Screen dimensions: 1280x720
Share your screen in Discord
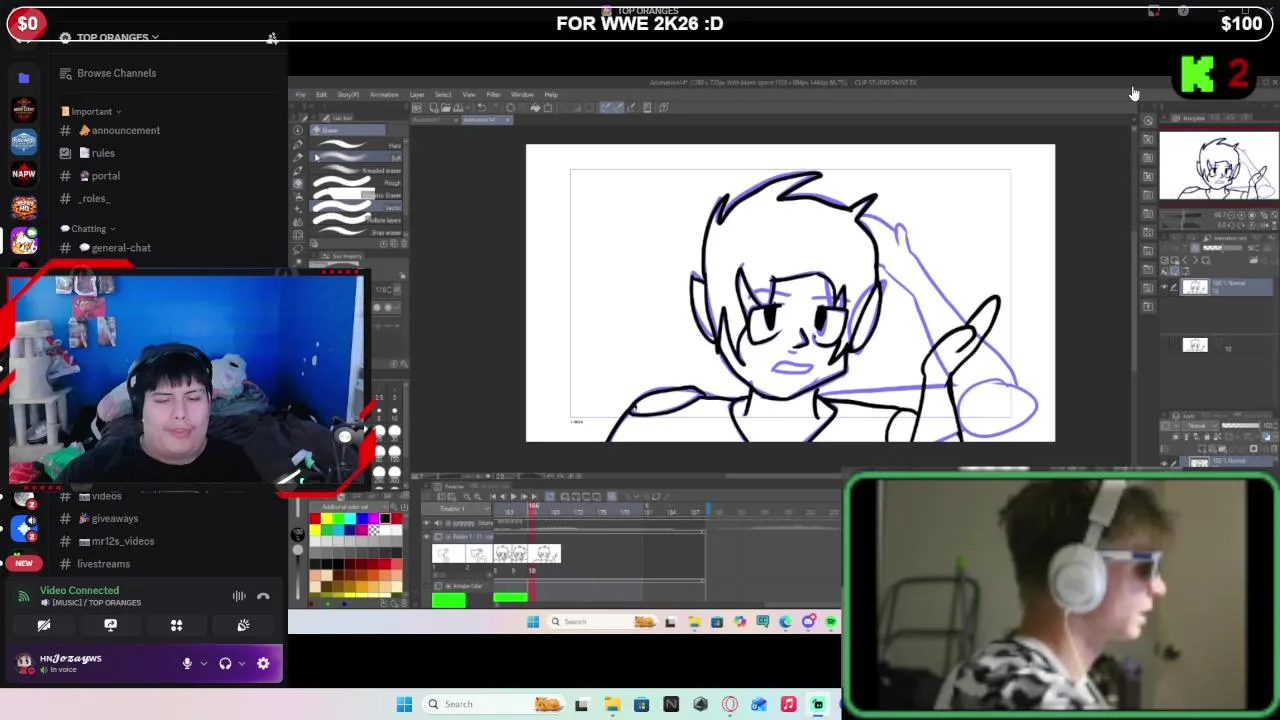click(110, 625)
